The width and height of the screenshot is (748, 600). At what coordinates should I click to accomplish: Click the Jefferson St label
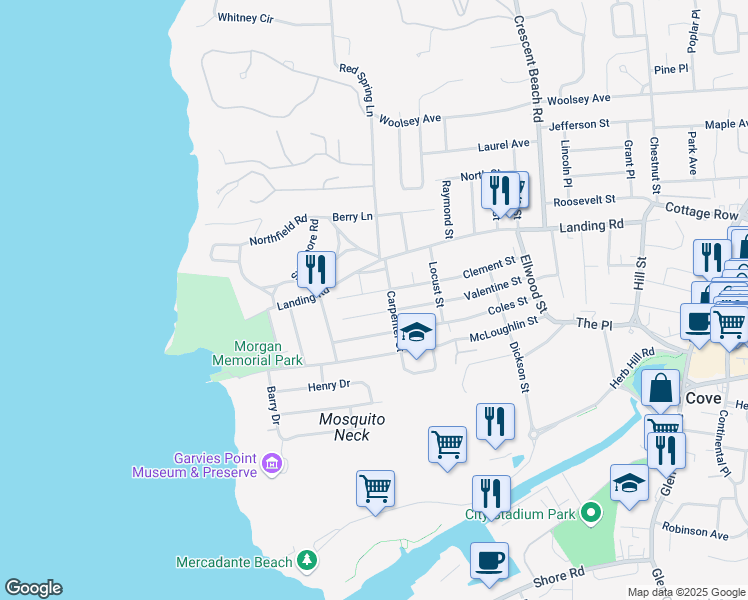(x=579, y=124)
